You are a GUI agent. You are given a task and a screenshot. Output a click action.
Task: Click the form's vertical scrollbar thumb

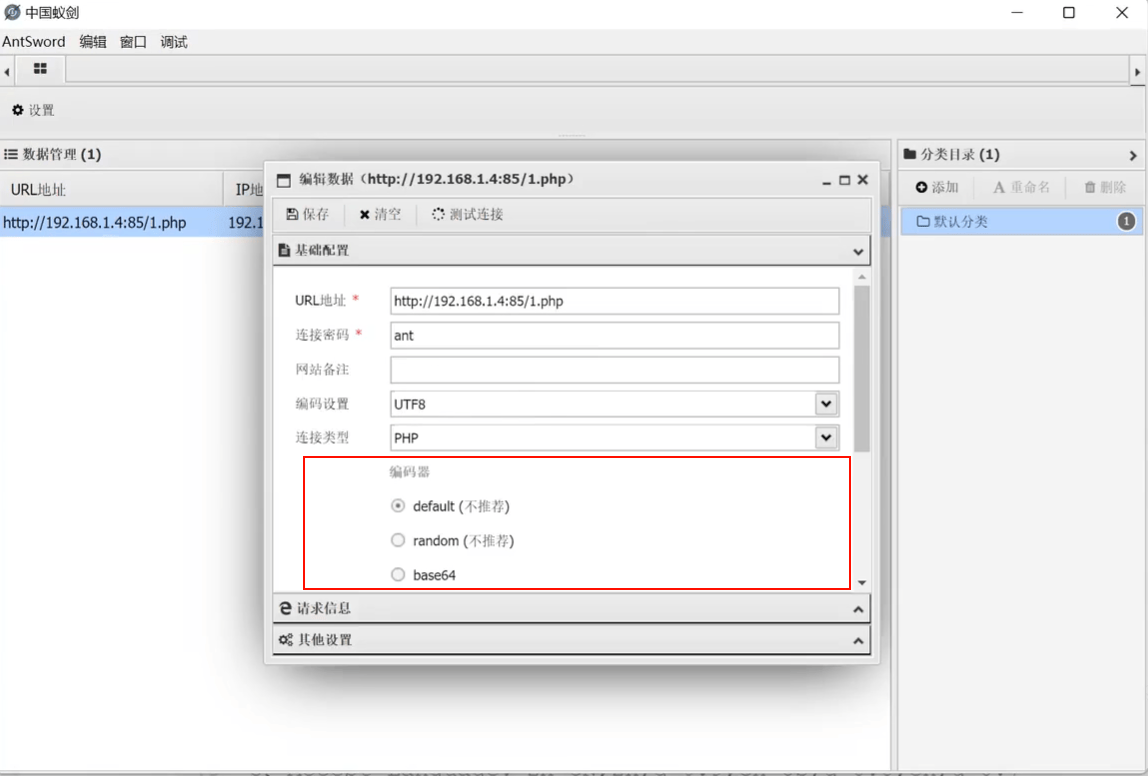tap(862, 368)
